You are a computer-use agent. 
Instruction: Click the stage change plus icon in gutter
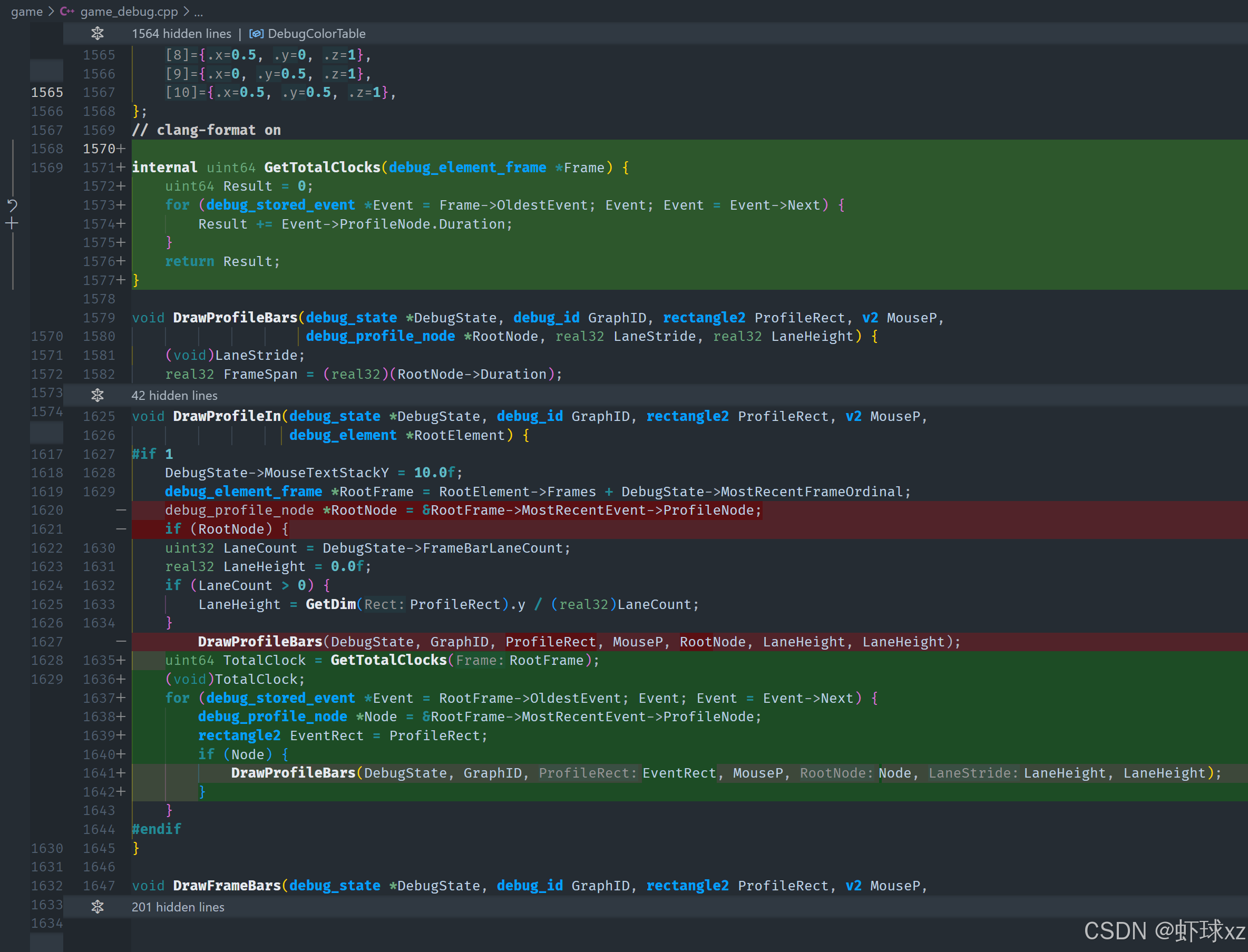(12, 224)
